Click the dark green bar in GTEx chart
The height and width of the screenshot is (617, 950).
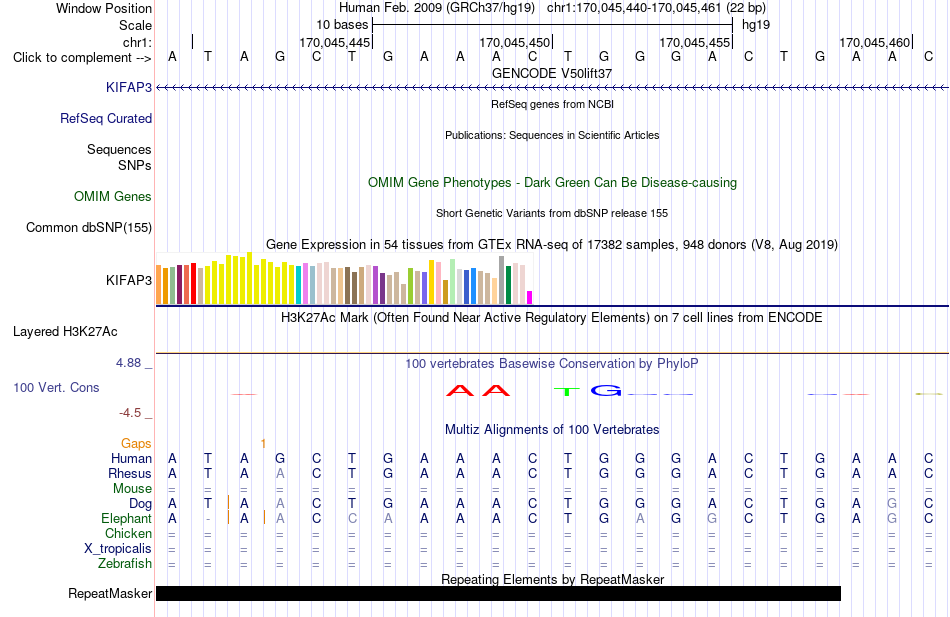pyautogui.click(x=508, y=285)
